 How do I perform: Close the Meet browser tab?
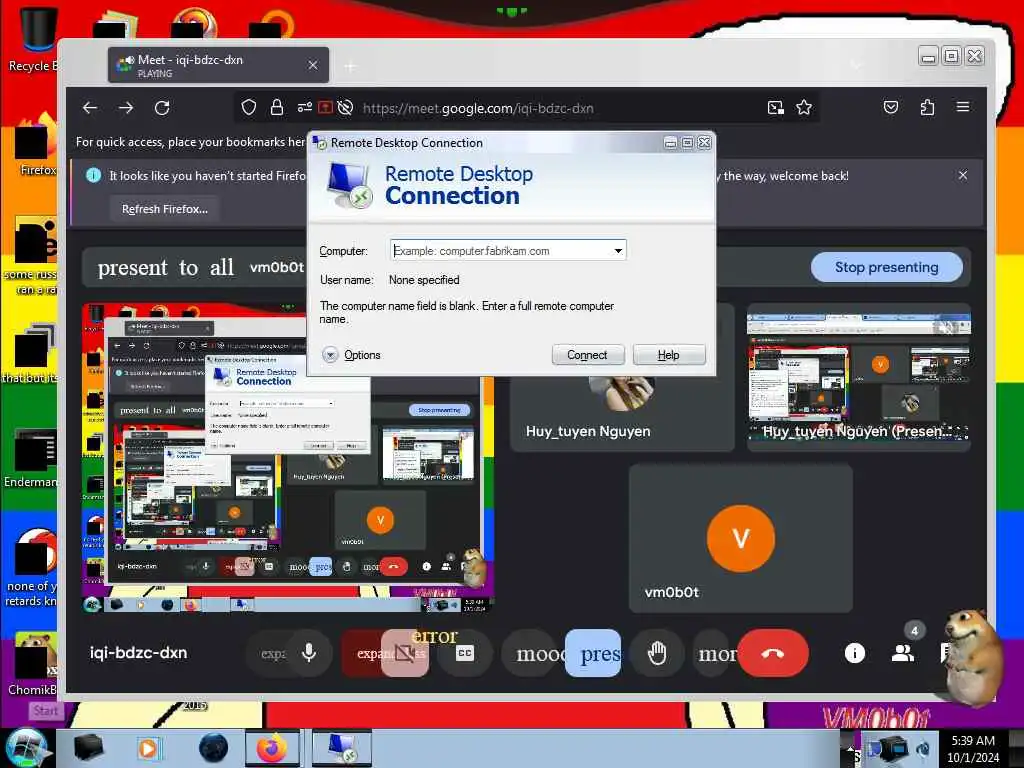313,65
